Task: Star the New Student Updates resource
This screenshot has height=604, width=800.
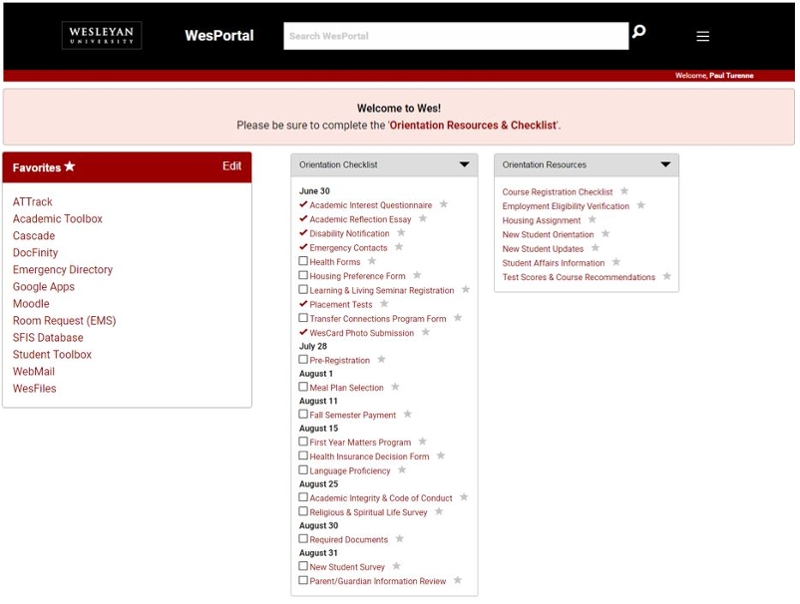Action: [x=595, y=248]
